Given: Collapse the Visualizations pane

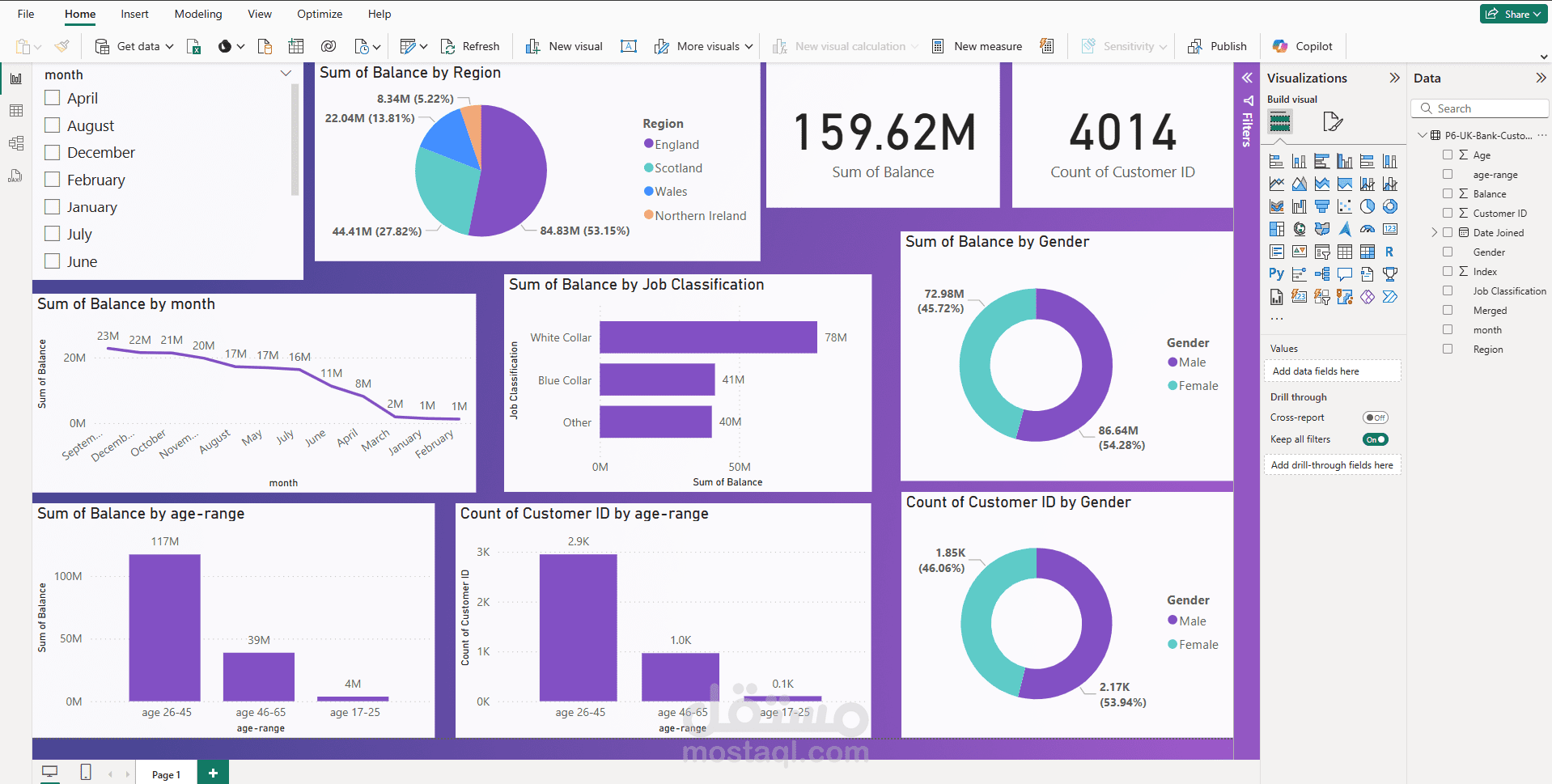Looking at the screenshot, I should coord(1394,78).
